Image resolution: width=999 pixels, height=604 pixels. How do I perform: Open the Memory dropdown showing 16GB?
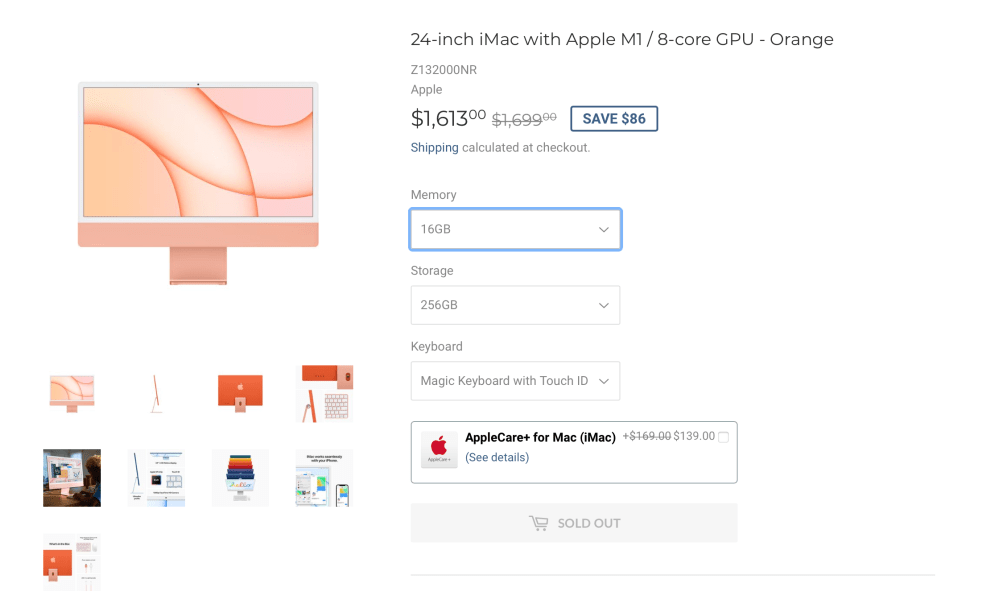click(x=515, y=229)
